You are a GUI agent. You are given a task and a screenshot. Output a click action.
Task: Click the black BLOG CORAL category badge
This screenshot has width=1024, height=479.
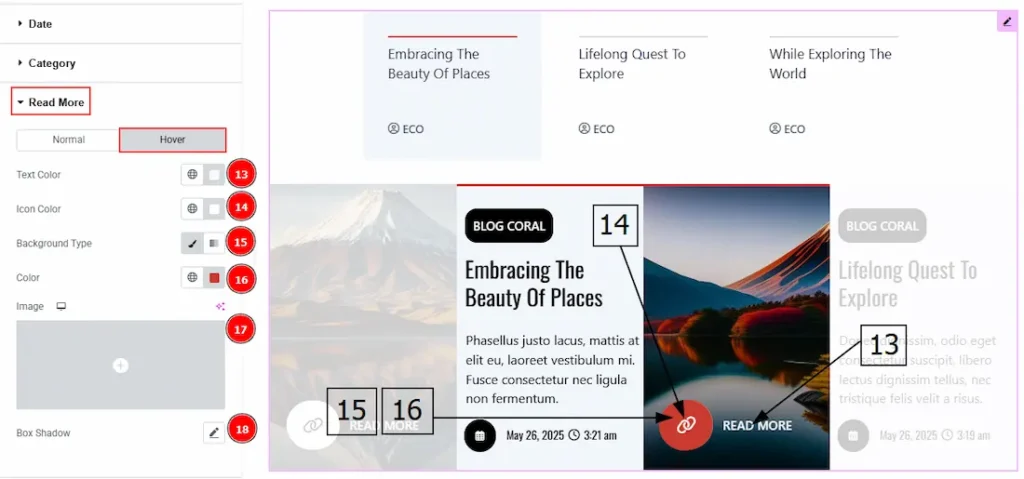point(509,226)
